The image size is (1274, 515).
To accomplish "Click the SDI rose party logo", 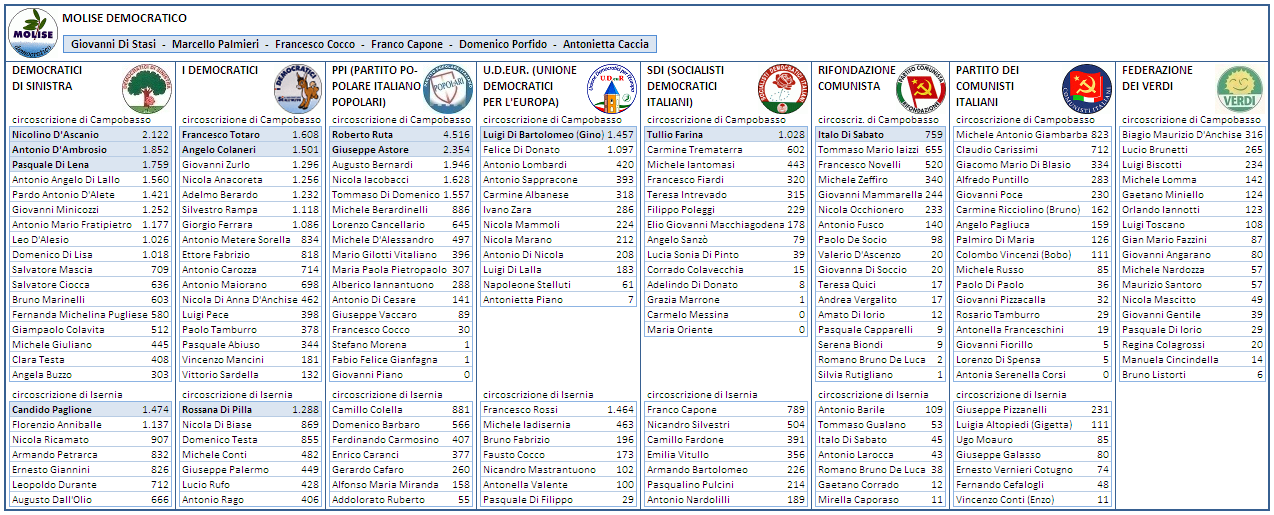I will tap(782, 89).
